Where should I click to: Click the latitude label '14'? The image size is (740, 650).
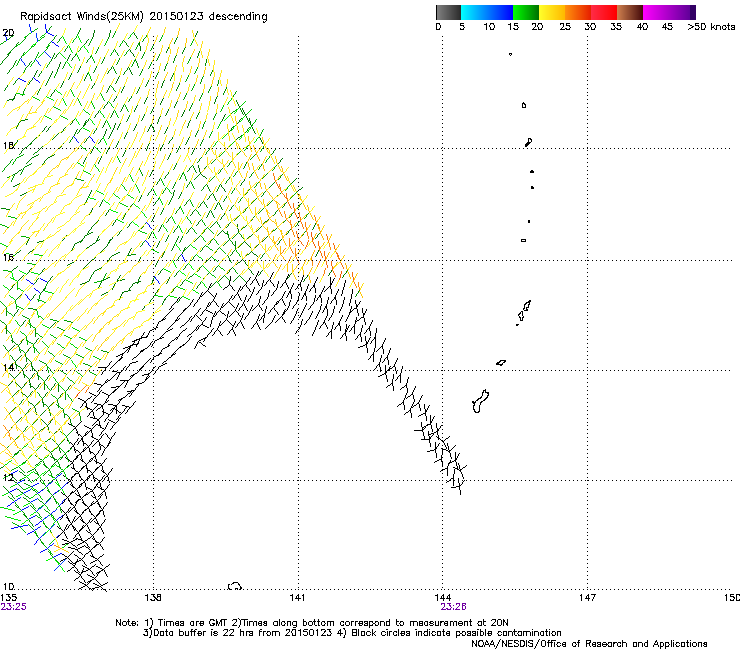pyautogui.click(x=8, y=367)
